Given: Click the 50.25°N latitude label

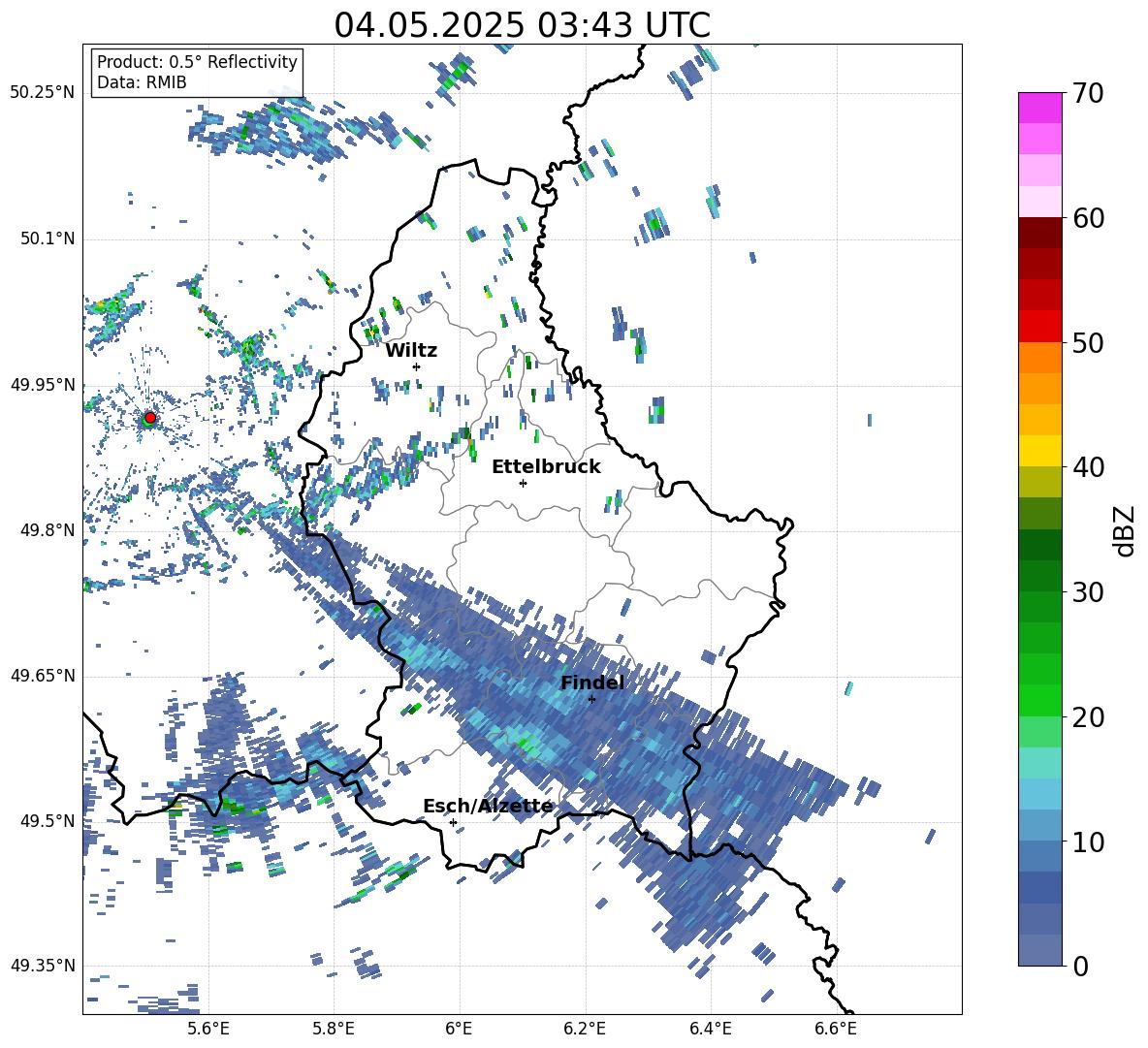Looking at the screenshot, I should tap(43, 93).
